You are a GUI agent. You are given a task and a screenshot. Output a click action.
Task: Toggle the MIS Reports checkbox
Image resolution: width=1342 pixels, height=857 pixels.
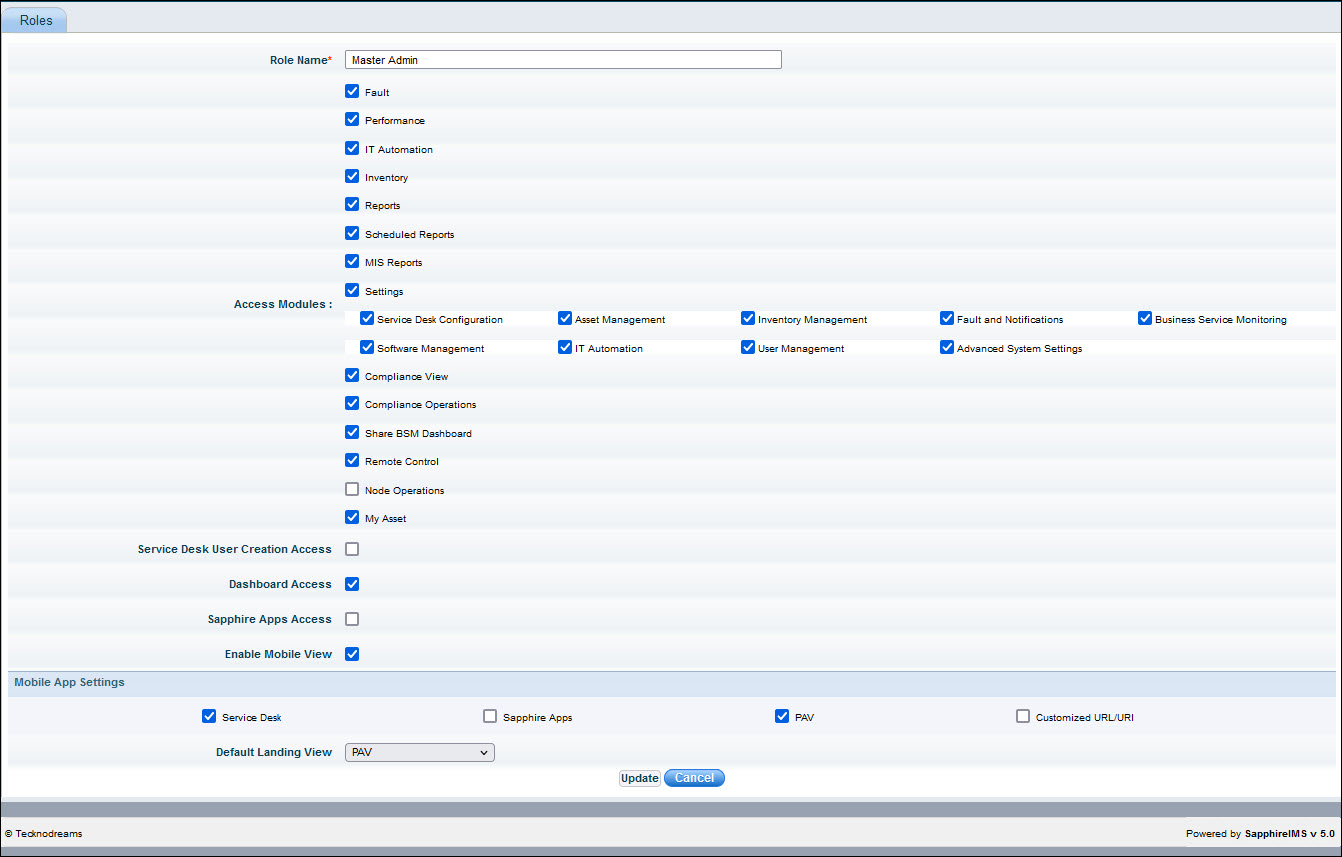pyautogui.click(x=352, y=261)
